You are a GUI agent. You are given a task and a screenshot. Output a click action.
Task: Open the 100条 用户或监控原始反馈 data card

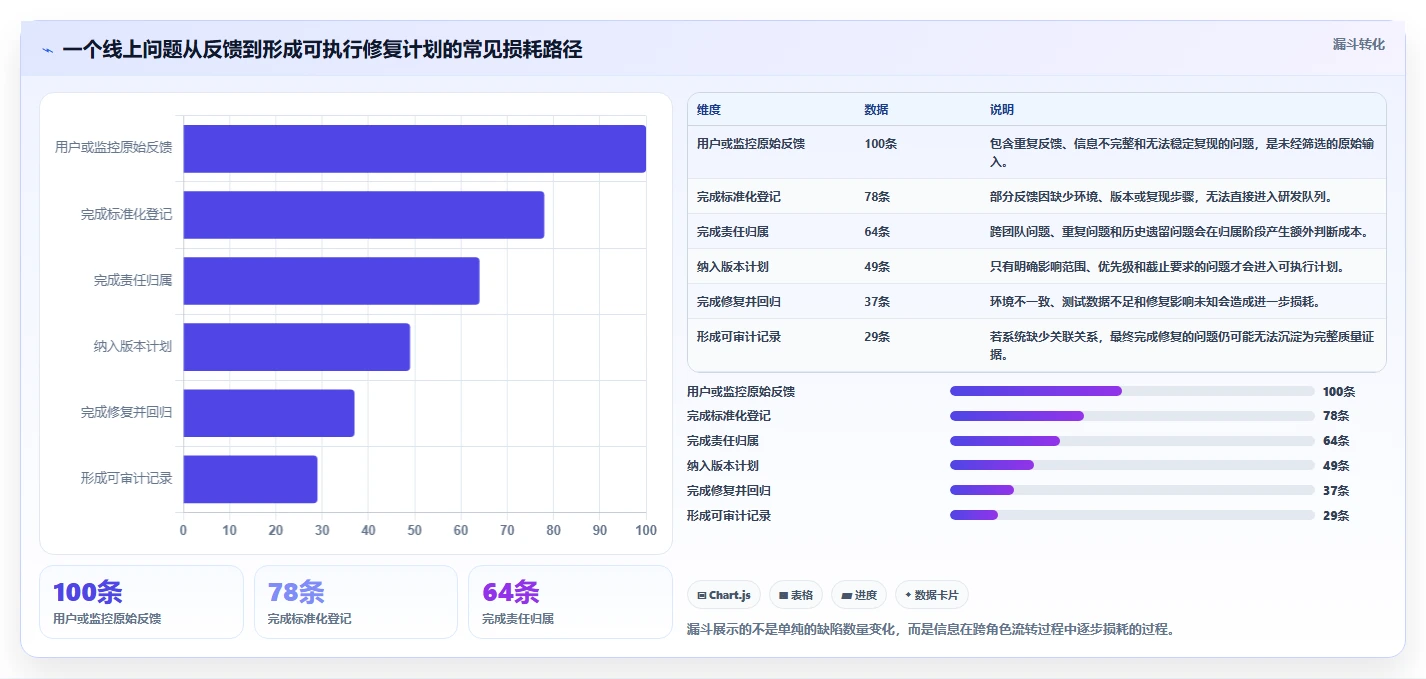(141, 602)
